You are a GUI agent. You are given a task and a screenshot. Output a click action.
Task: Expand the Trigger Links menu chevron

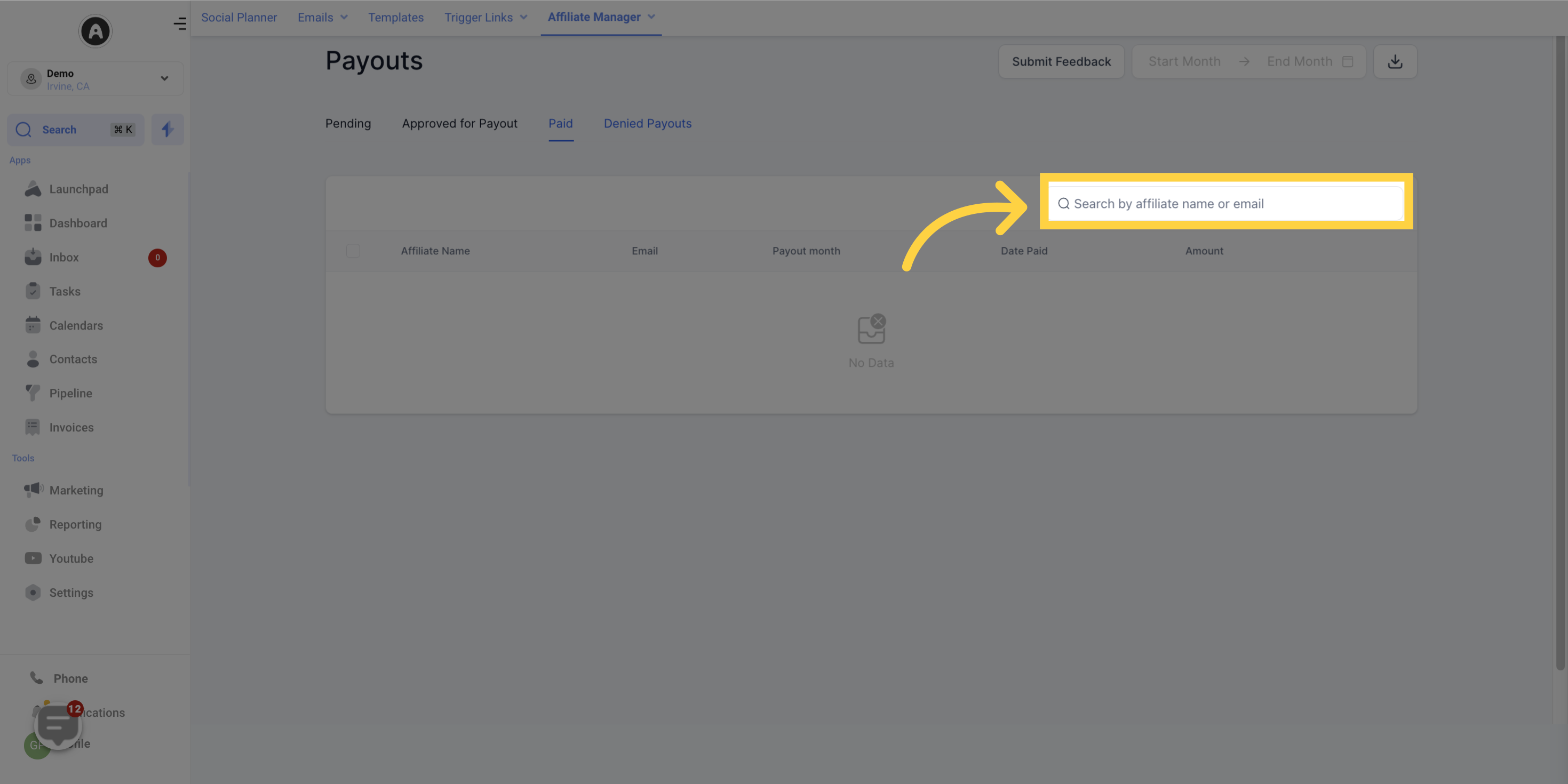pos(523,17)
